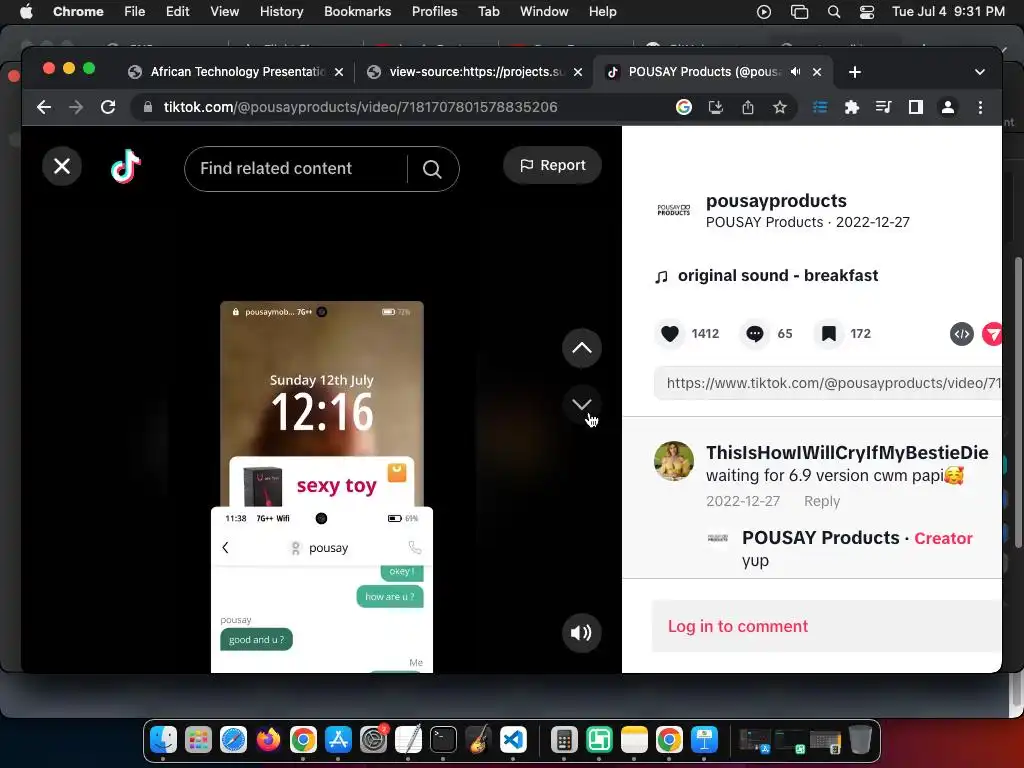Click the TikTok logo icon
This screenshot has height=768, width=1024.
(x=126, y=166)
